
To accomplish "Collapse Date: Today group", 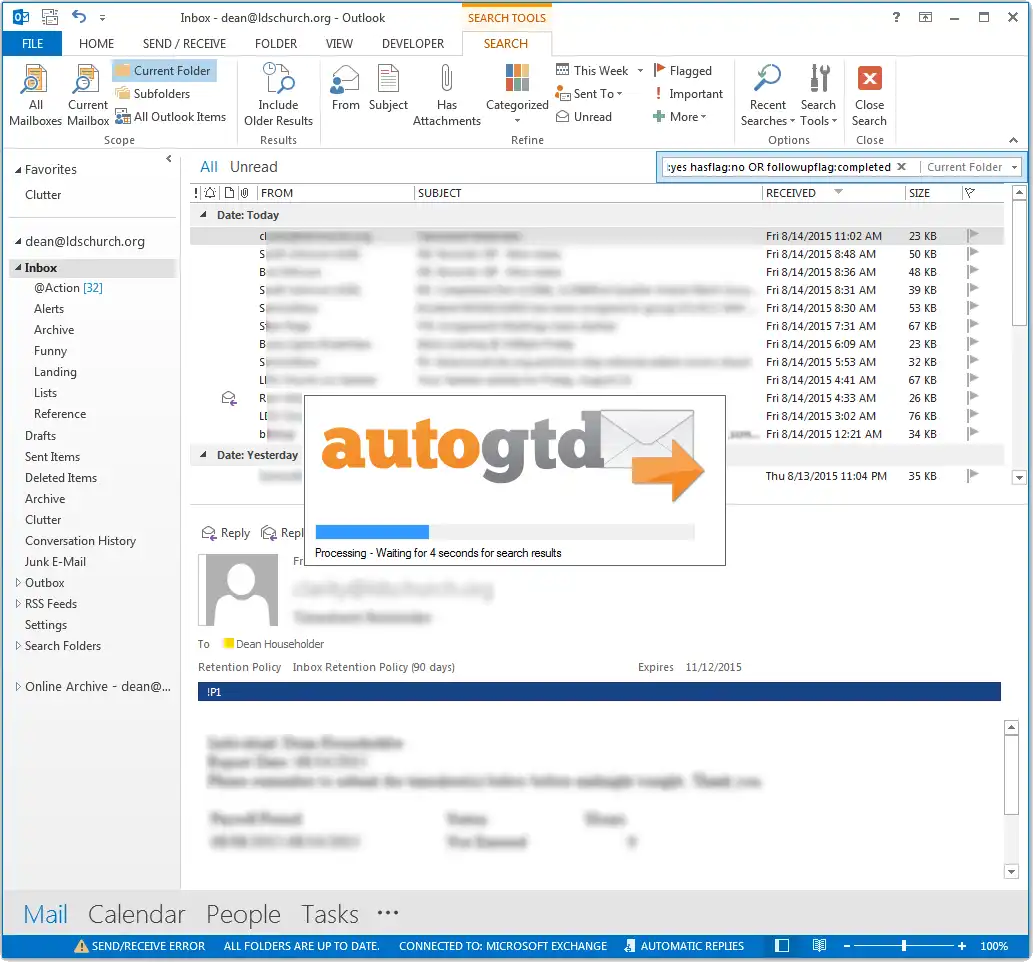I will [x=204, y=215].
